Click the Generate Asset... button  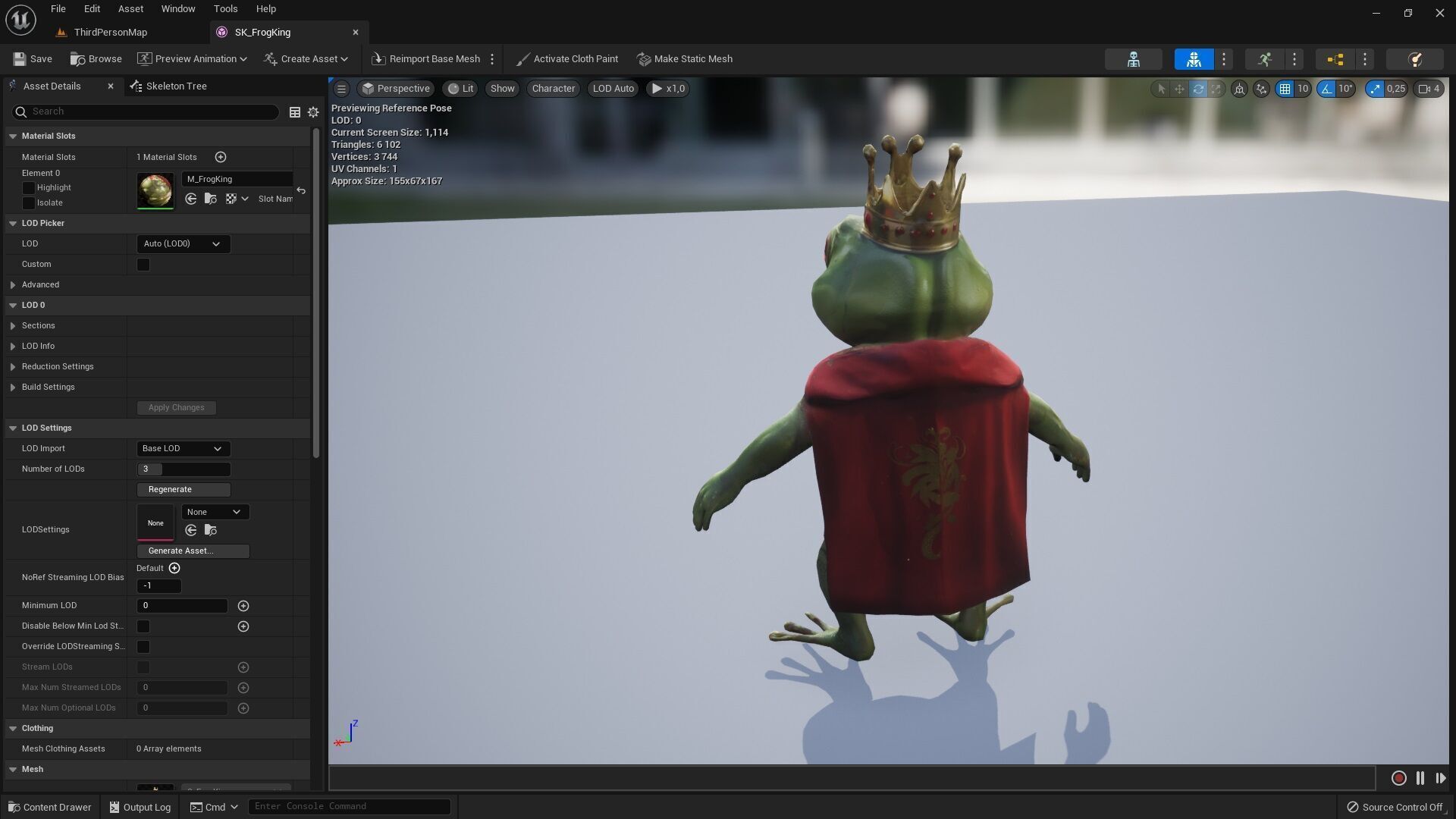[193, 551]
